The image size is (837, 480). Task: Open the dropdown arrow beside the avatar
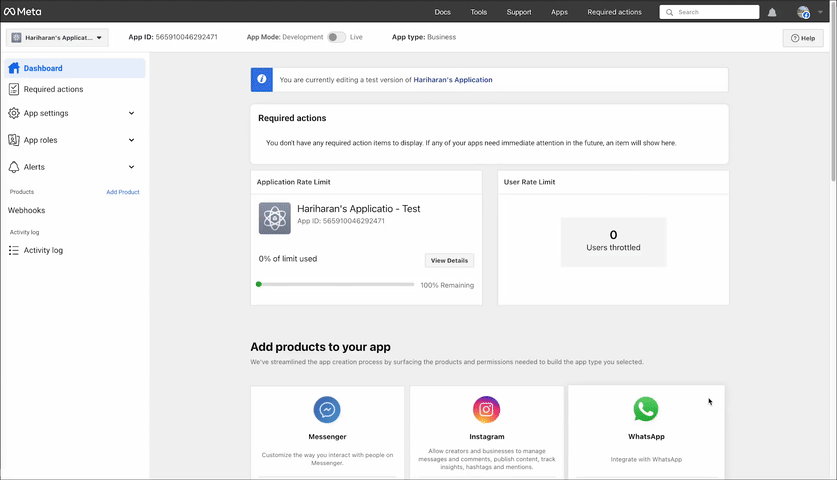pyautogui.click(x=820, y=12)
